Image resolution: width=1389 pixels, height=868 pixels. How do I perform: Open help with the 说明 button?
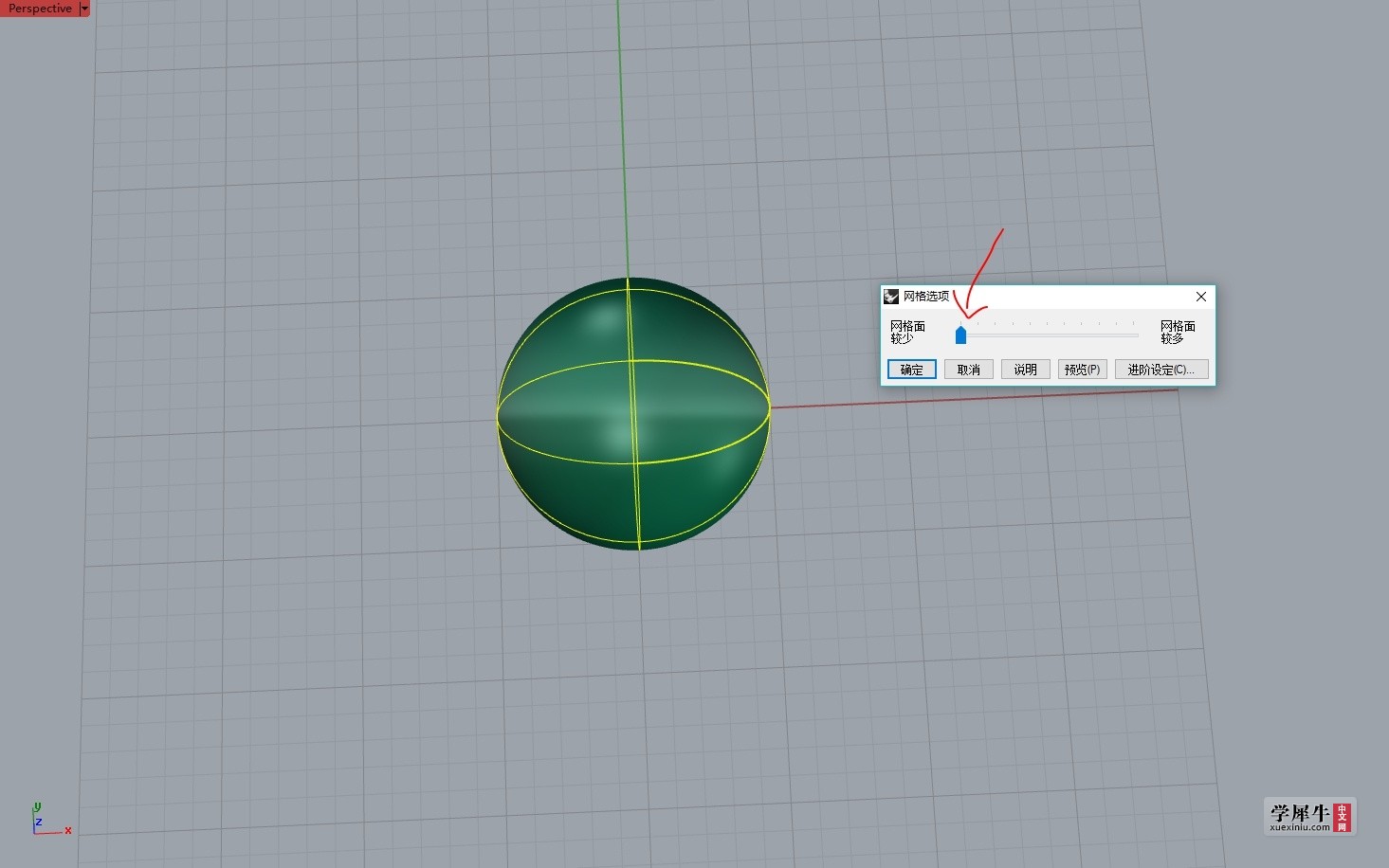[x=1025, y=370]
